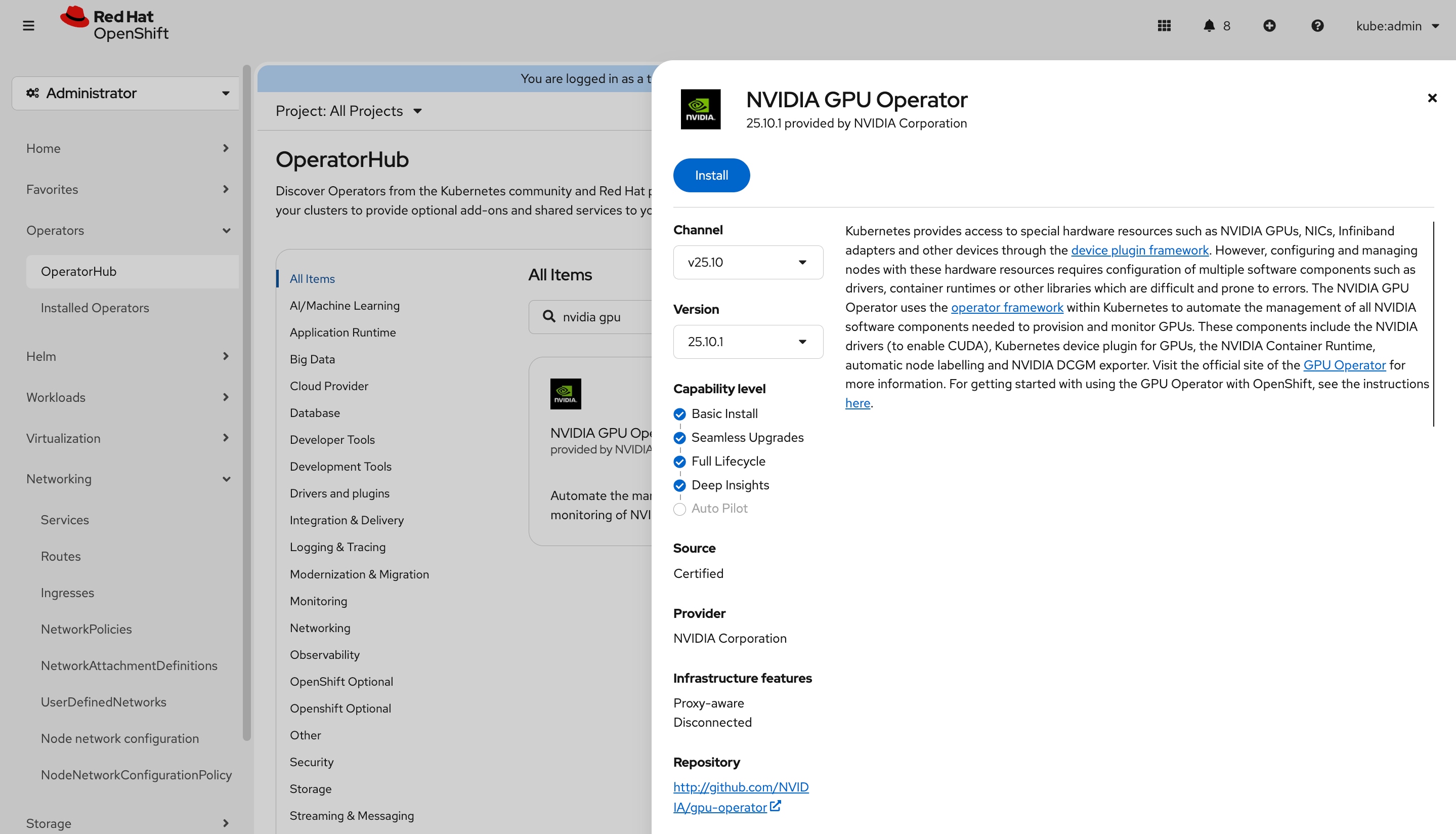
Task: Open the operator framework link
Action: (1007, 307)
